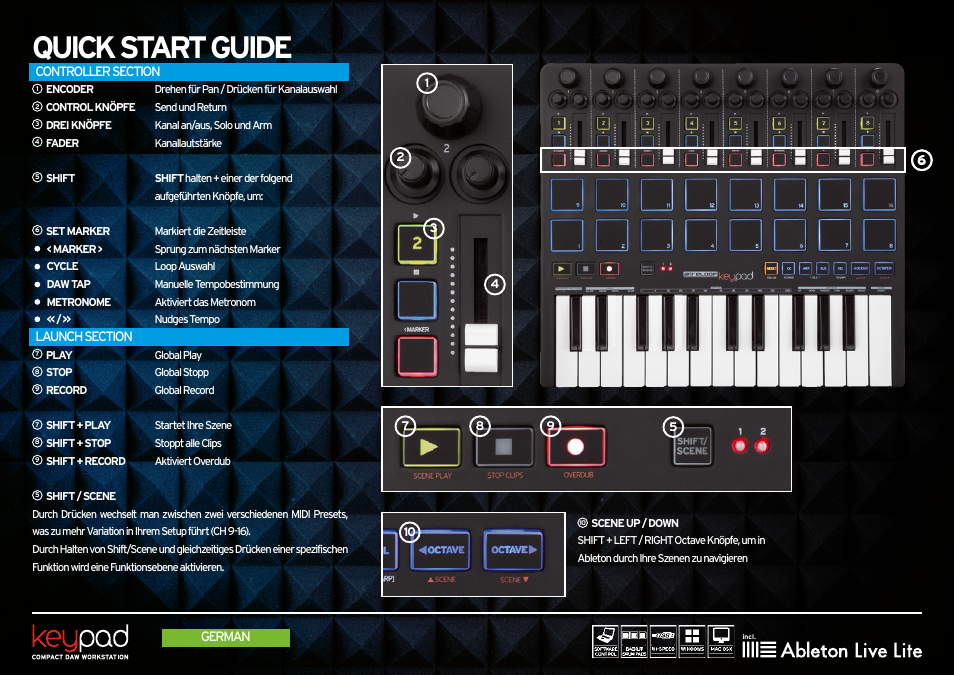Click the CONTROL KNÖPFE entry text

pos(91,107)
